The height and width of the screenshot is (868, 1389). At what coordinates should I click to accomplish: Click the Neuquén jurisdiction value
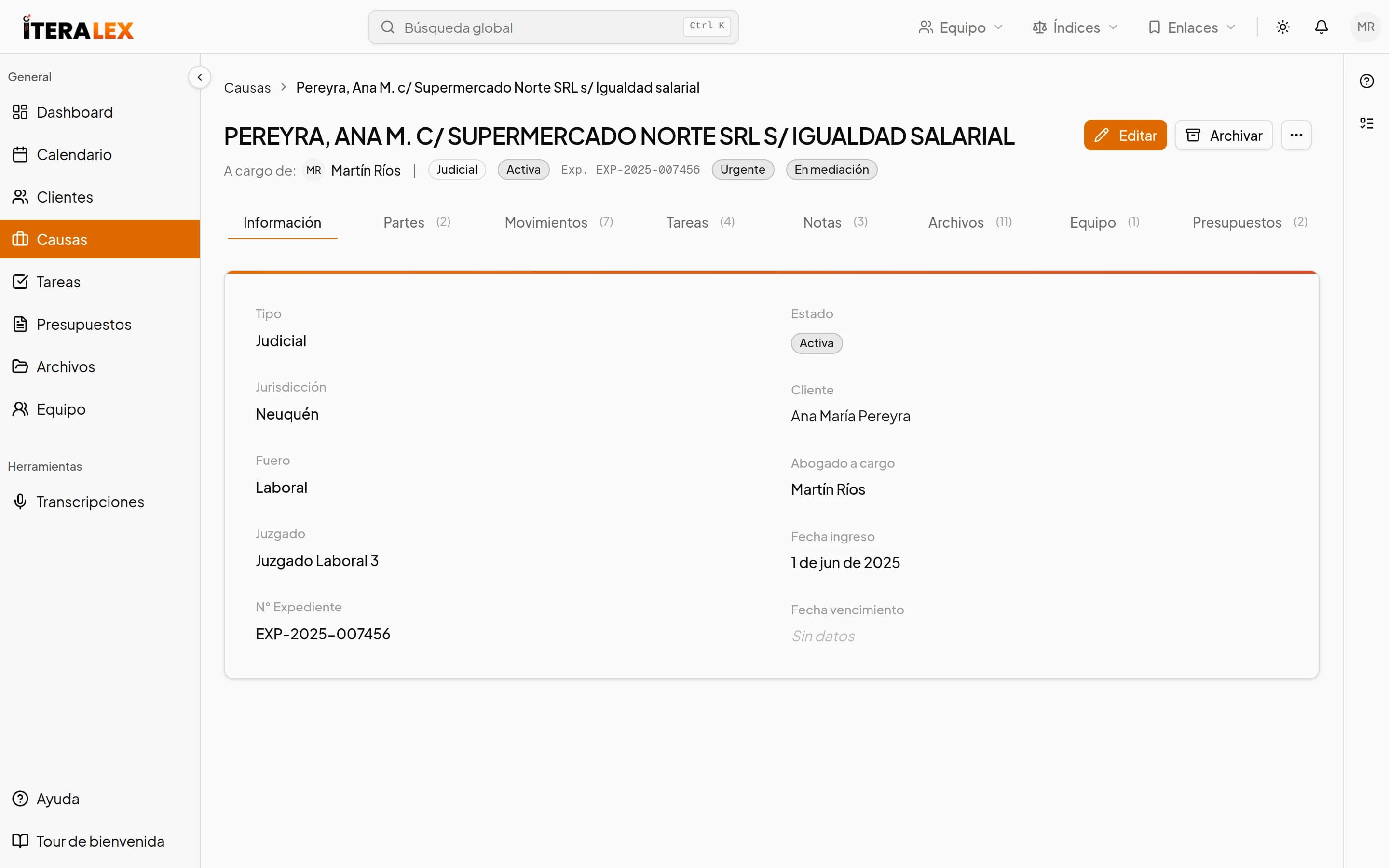tap(287, 414)
